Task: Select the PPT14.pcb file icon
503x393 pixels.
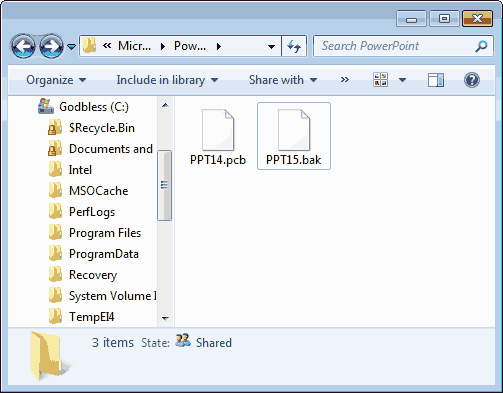Action: click(x=218, y=130)
